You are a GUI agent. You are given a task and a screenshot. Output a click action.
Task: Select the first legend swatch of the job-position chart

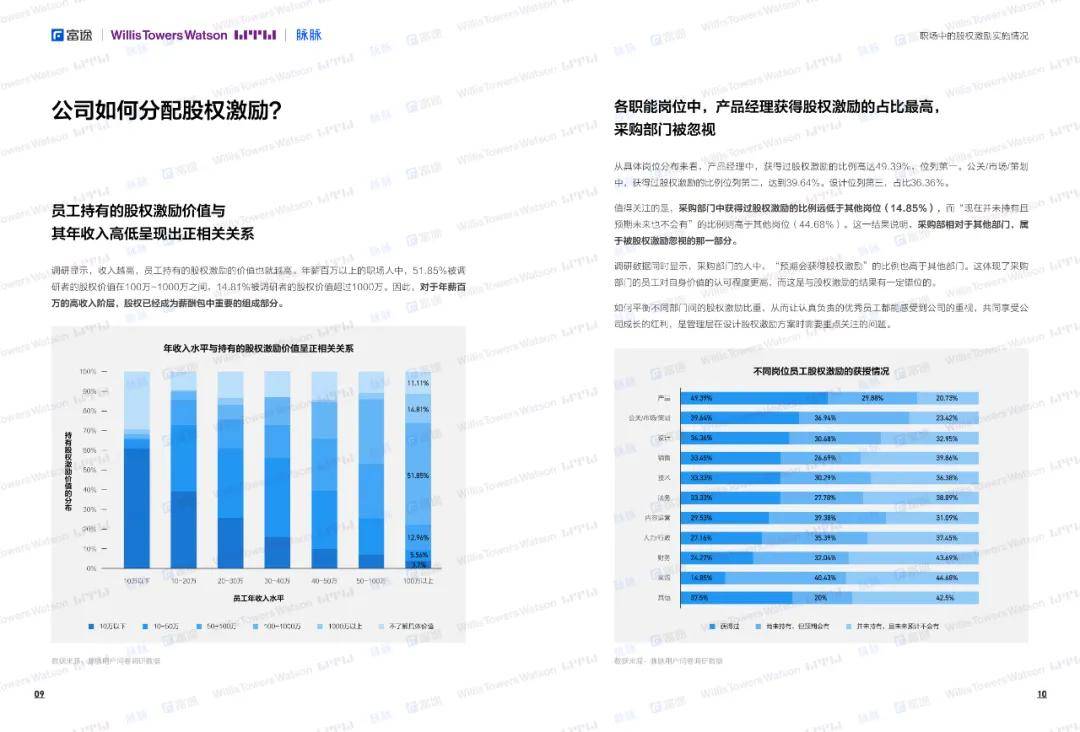click(712, 627)
